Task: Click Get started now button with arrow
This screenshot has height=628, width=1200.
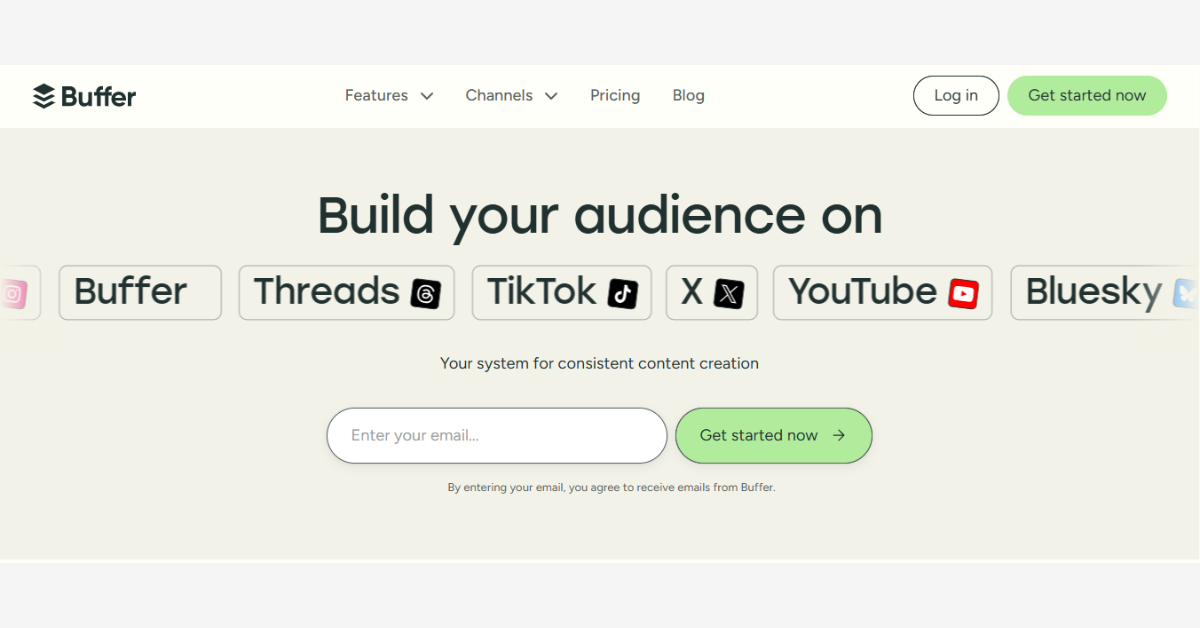Action: (774, 436)
